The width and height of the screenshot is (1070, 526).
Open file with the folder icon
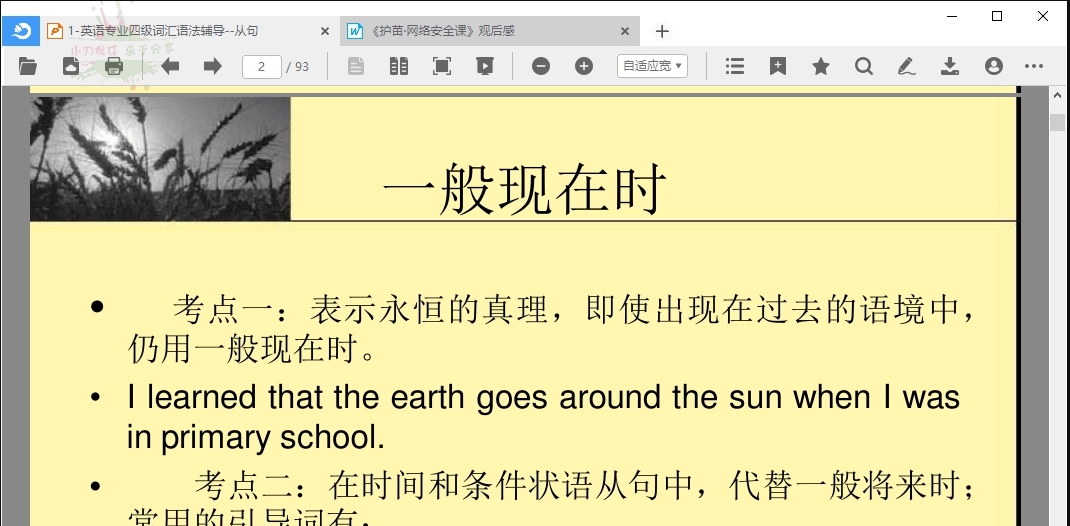(28, 66)
